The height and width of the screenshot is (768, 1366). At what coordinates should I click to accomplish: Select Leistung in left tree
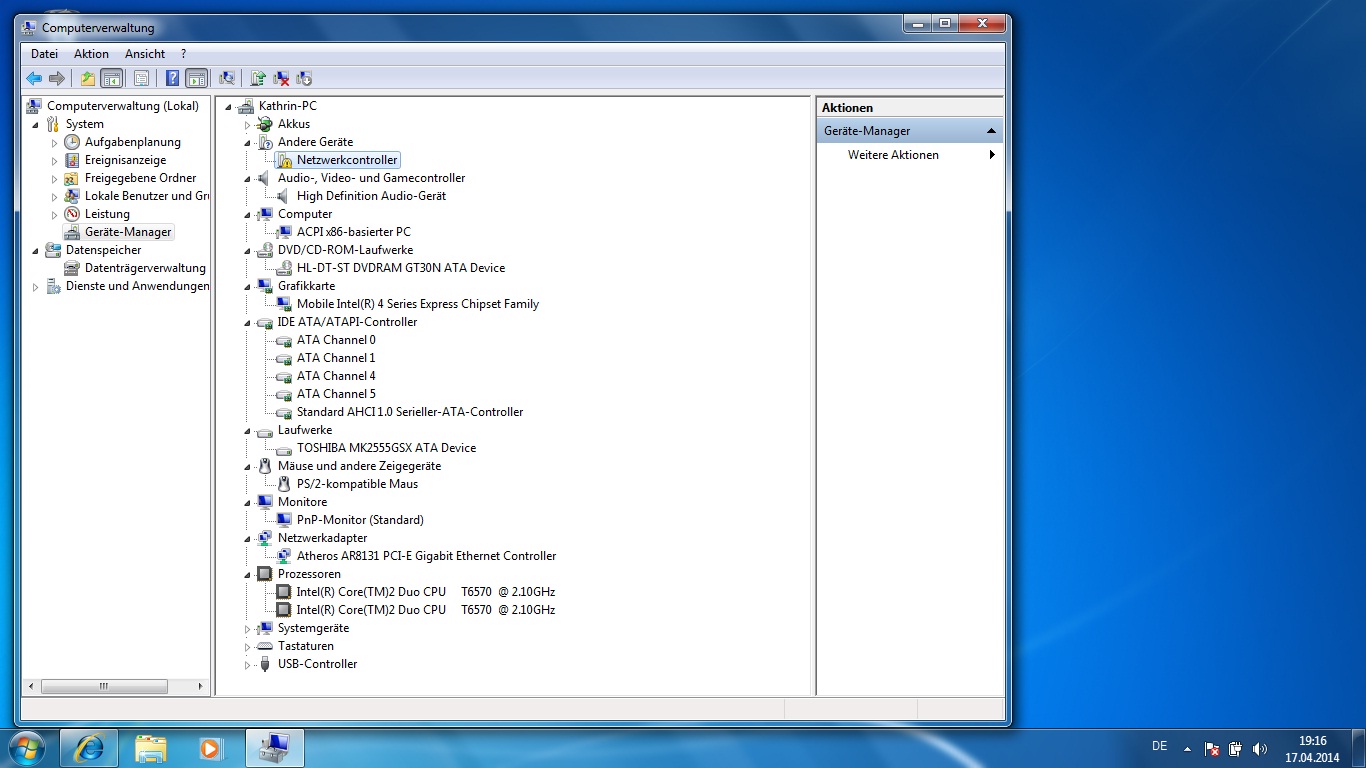[107, 214]
